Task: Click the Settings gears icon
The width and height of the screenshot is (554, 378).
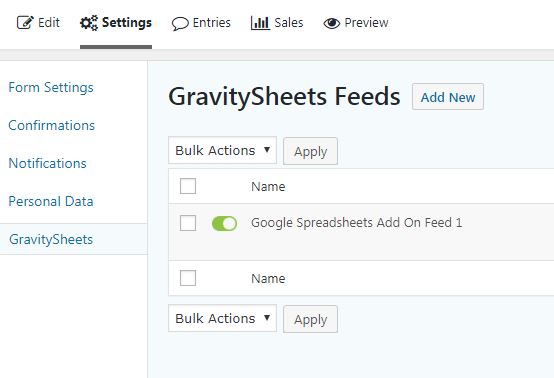Action: [89, 23]
